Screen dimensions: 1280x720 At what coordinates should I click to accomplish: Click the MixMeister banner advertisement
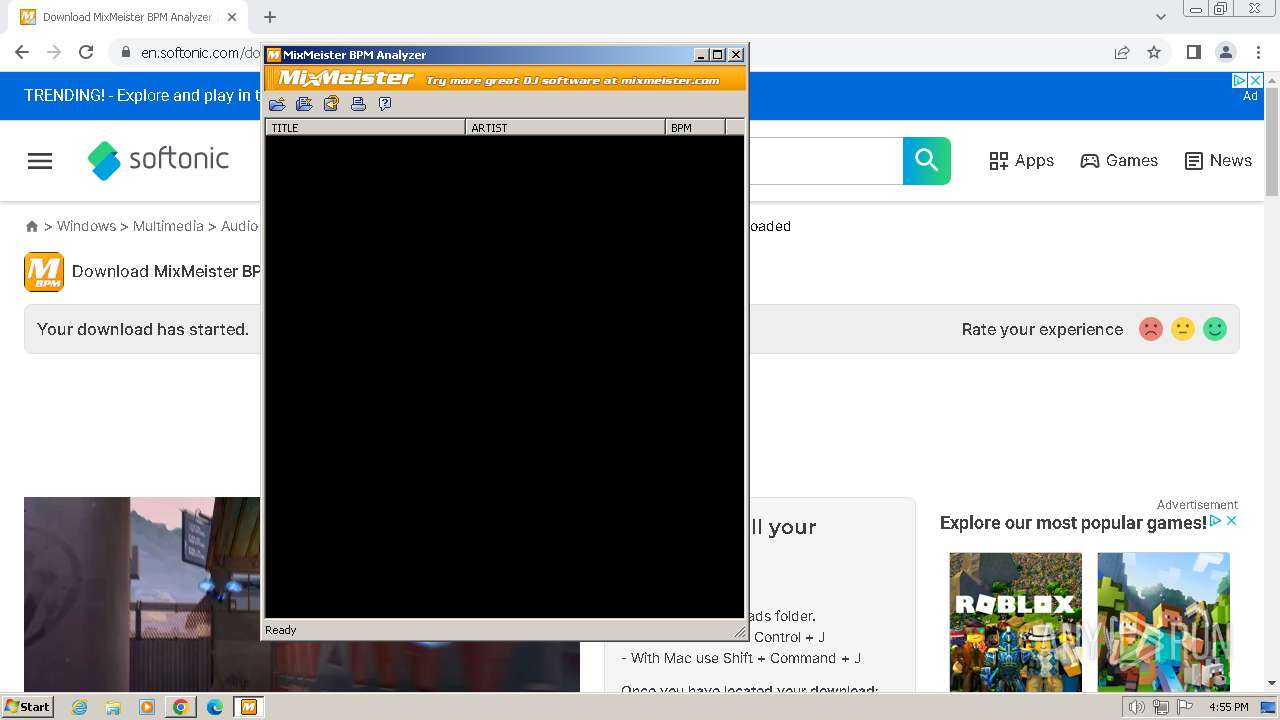pos(505,78)
